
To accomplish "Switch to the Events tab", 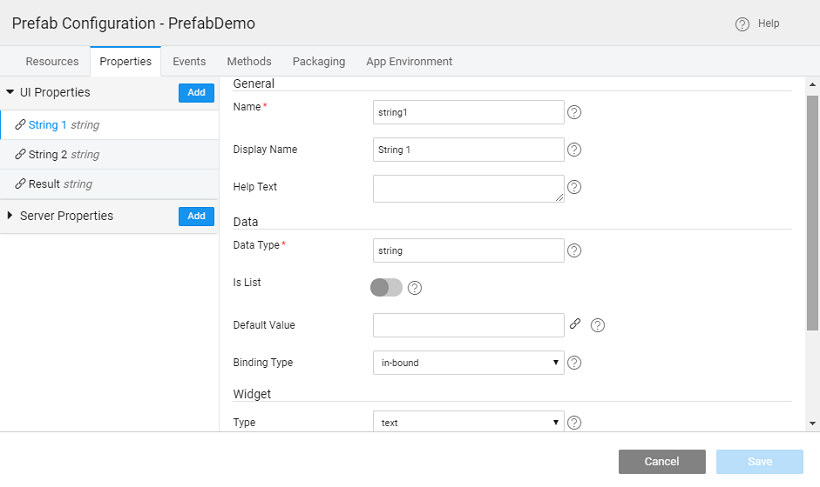I will [189, 62].
